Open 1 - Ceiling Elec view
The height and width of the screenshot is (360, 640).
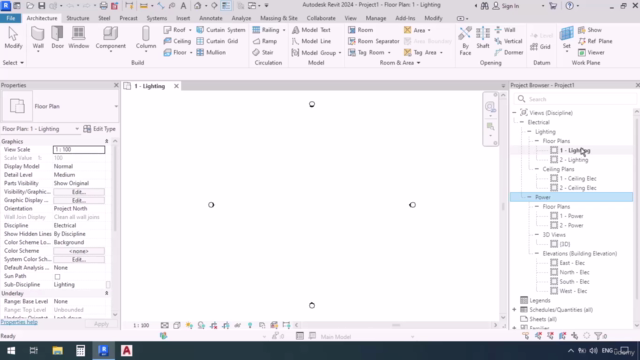(x=578, y=179)
